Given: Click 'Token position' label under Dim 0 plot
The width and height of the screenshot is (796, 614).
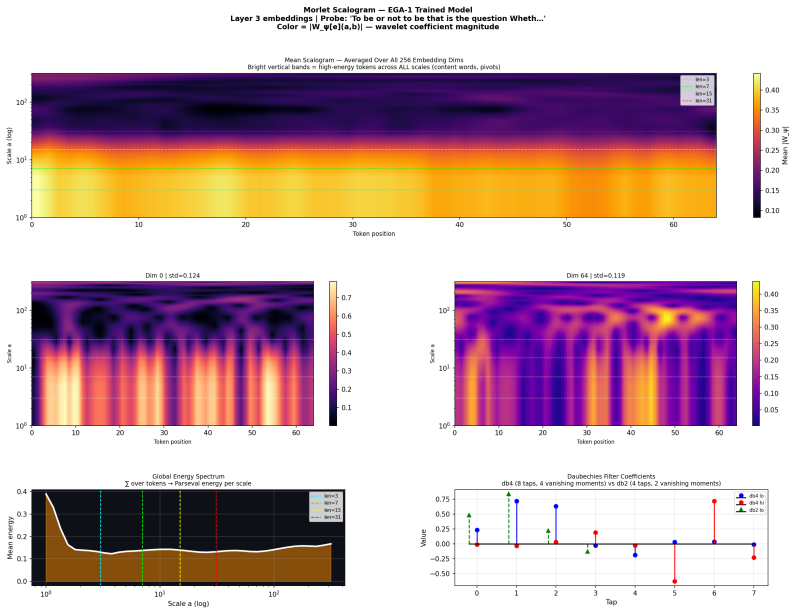Looking at the screenshot, I should (173, 442).
